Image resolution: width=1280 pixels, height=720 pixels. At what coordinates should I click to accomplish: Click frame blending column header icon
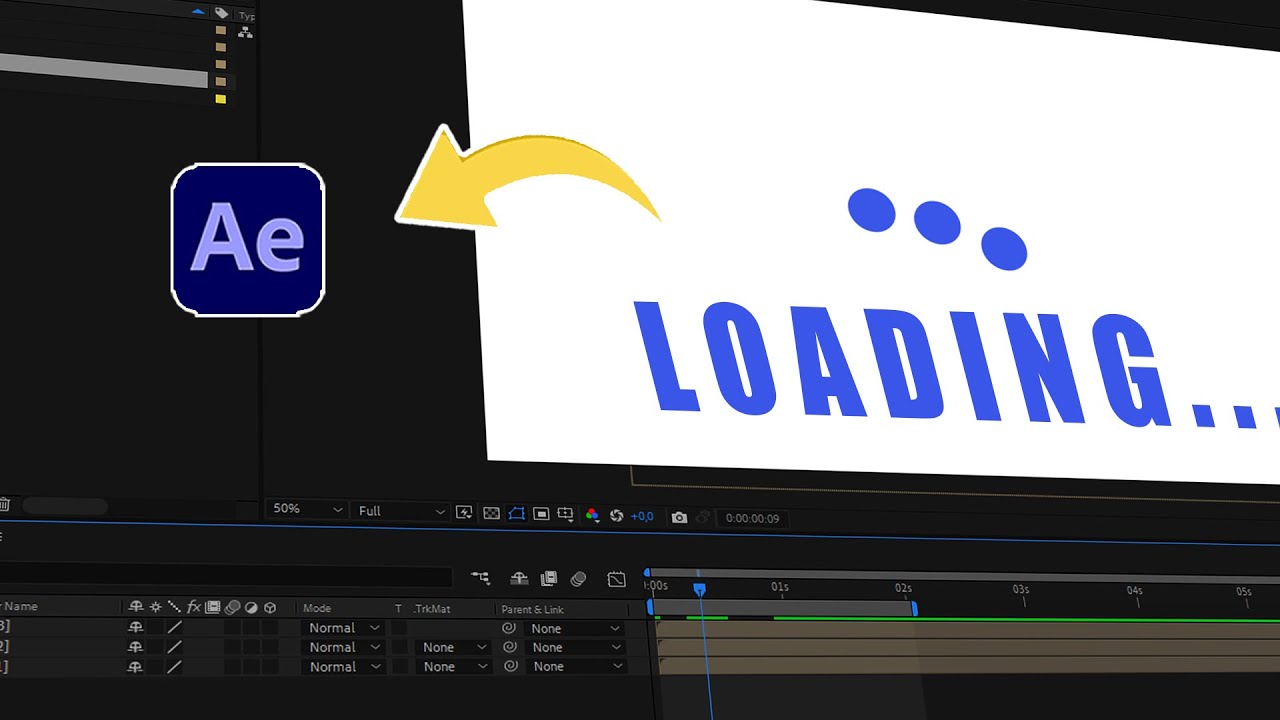pyautogui.click(x=212, y=607)
